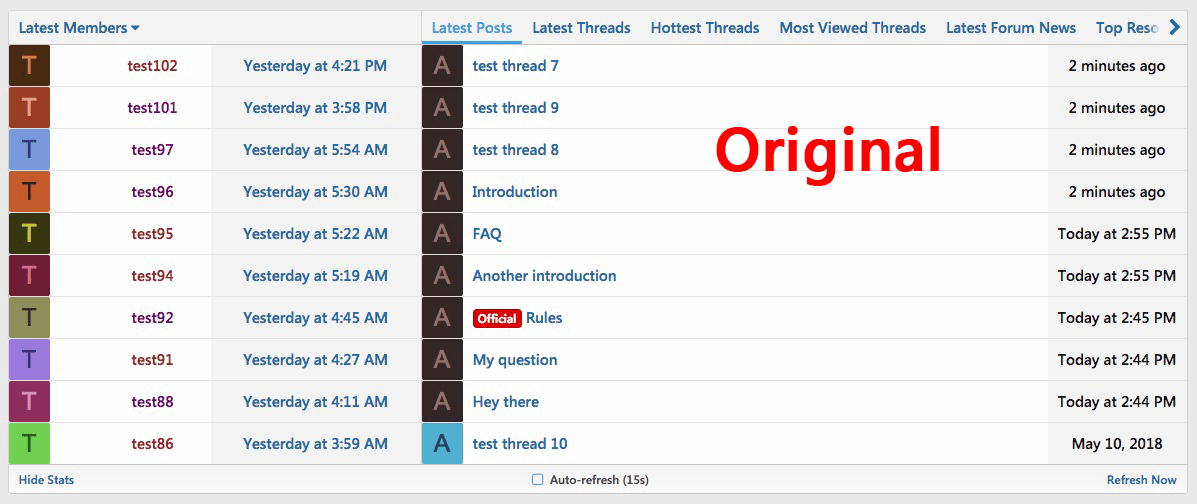Switch to the Most Viewed Threads tab
Image resolution: width=1197 pixels, height=504 pixels.
click(852, 28)
